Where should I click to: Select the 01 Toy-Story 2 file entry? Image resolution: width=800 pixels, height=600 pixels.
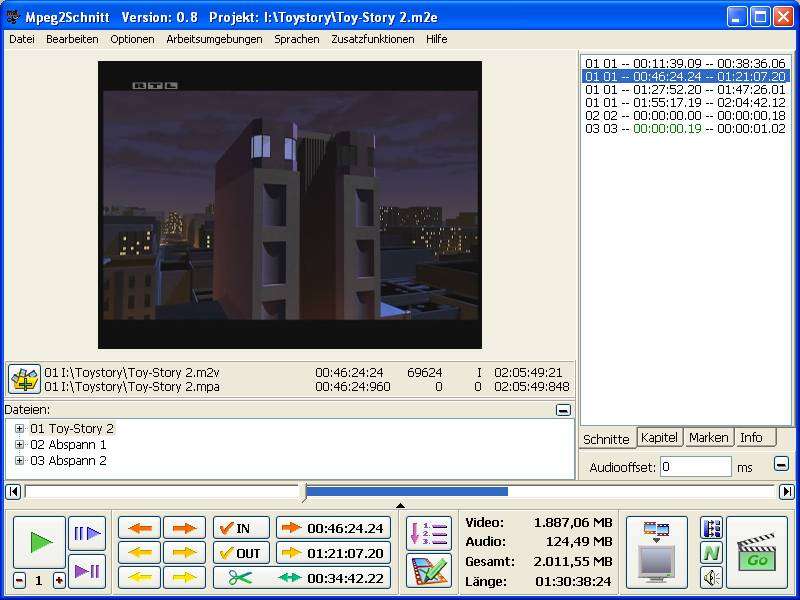72,429
